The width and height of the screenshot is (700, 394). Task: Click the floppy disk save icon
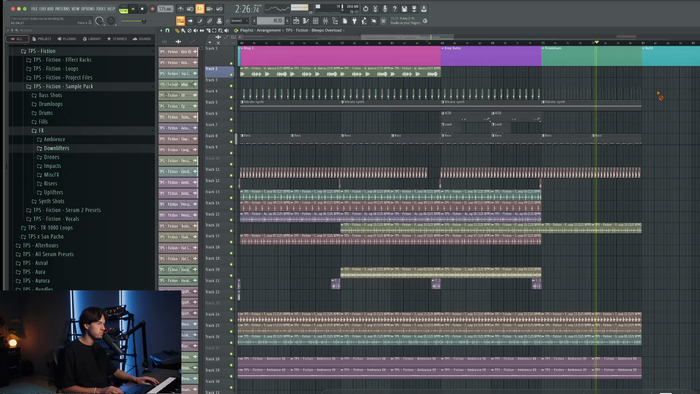point(404,8)
